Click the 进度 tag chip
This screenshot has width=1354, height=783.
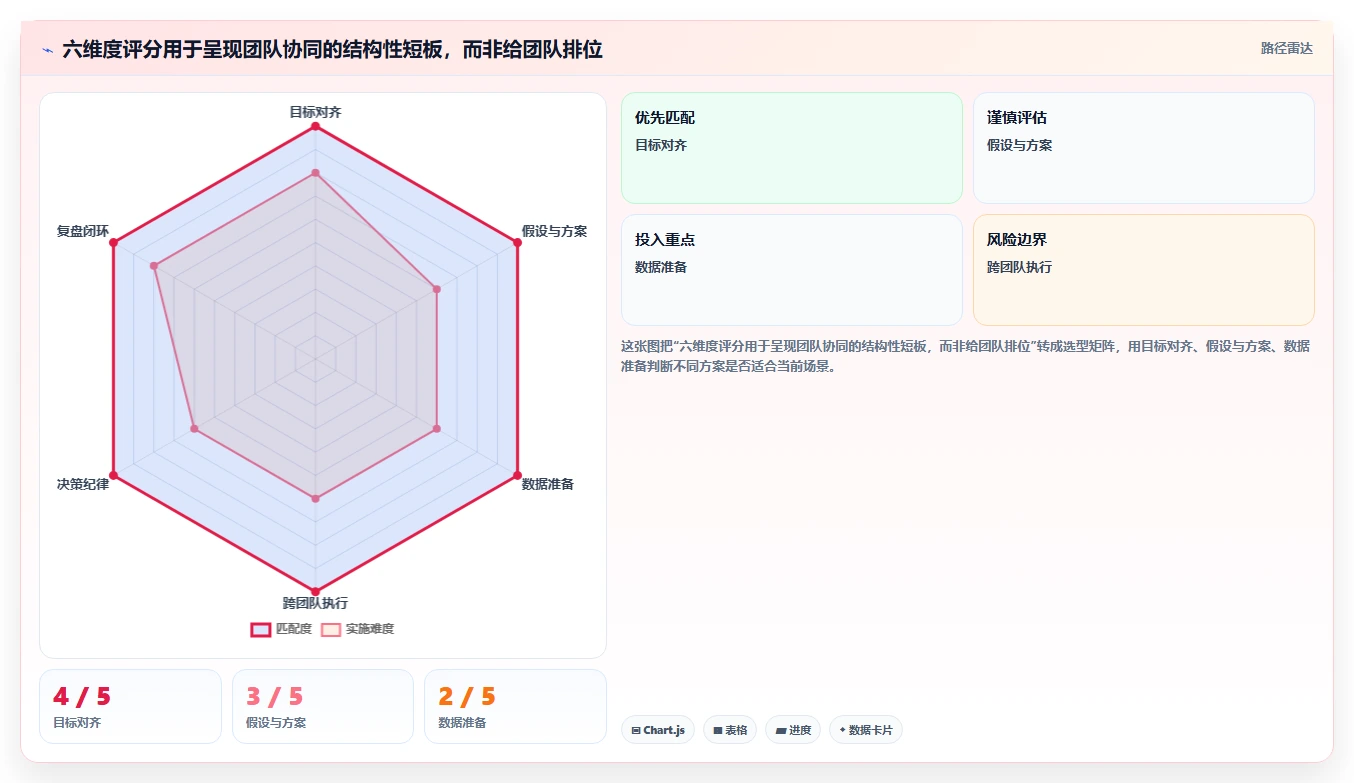point(793,730)
